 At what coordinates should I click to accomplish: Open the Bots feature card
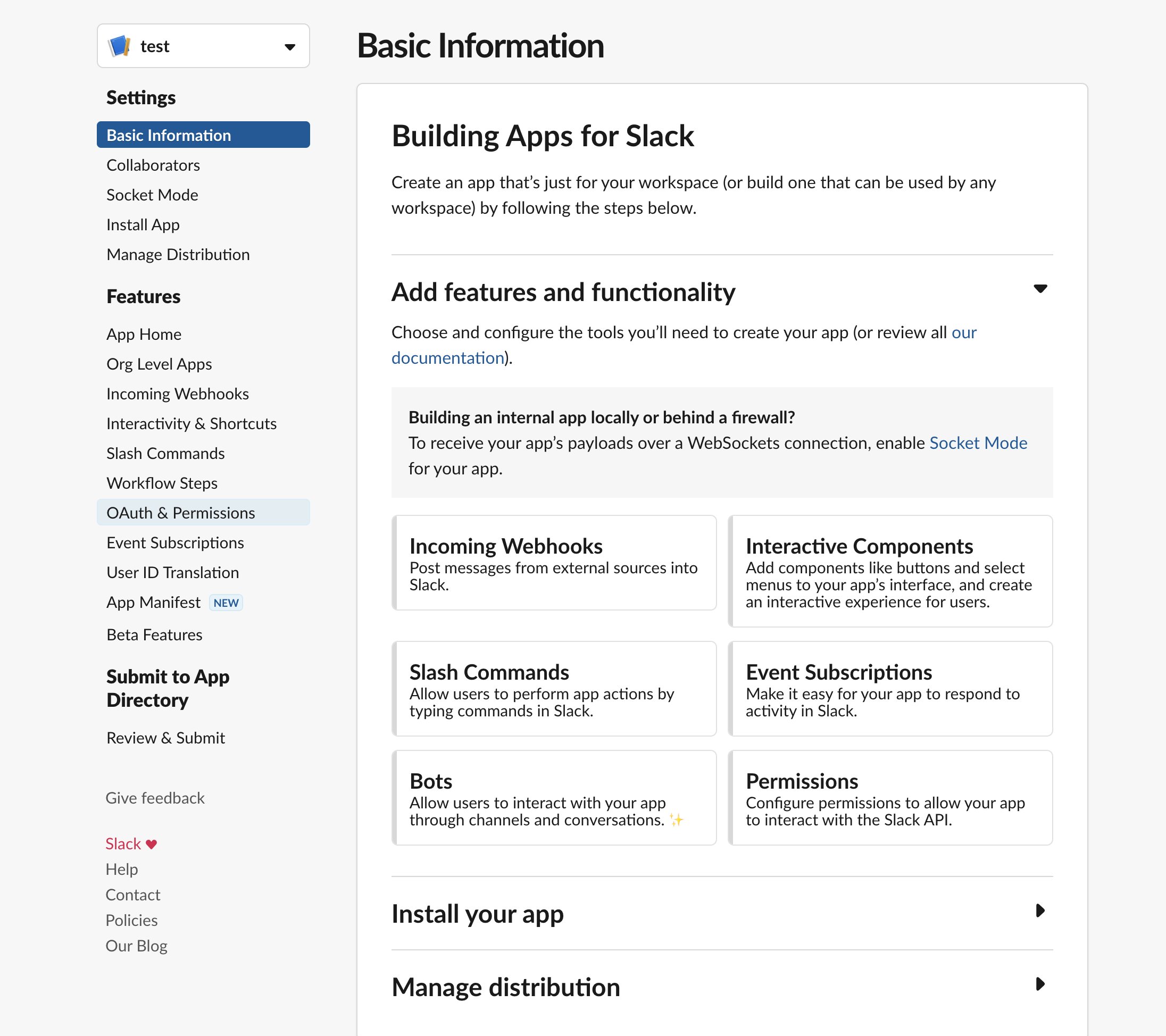553,798
